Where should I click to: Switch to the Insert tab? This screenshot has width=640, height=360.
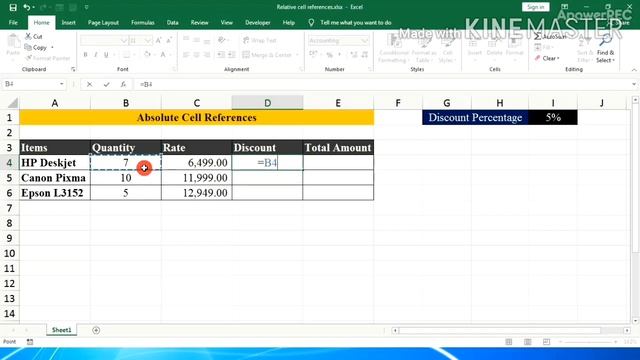coord(69,23)
